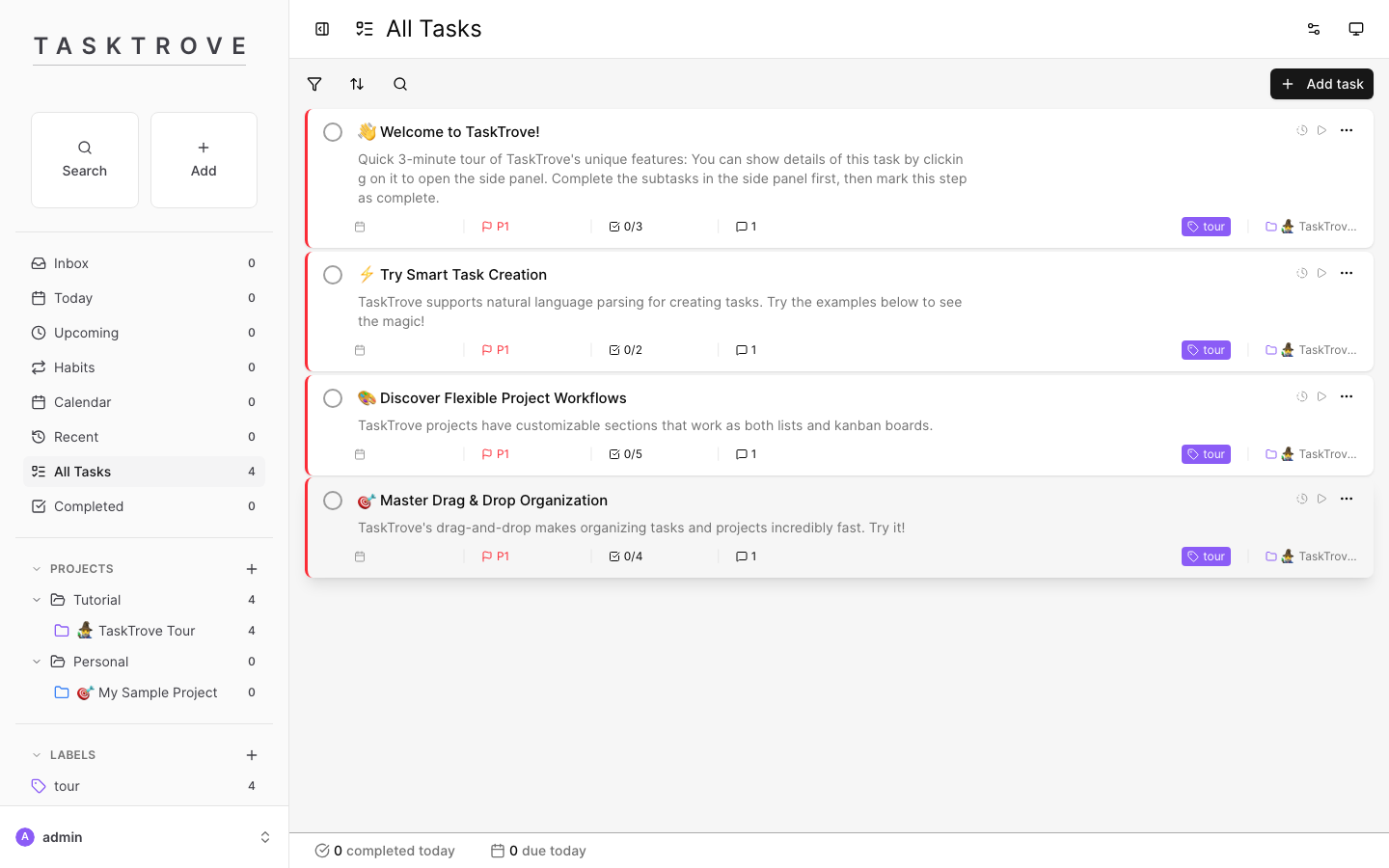Image resolution: width=1389 pixels, height=868 pixels.
Task: Open comments on Try Smart Task Creation
Action: (x=746, y=350)
